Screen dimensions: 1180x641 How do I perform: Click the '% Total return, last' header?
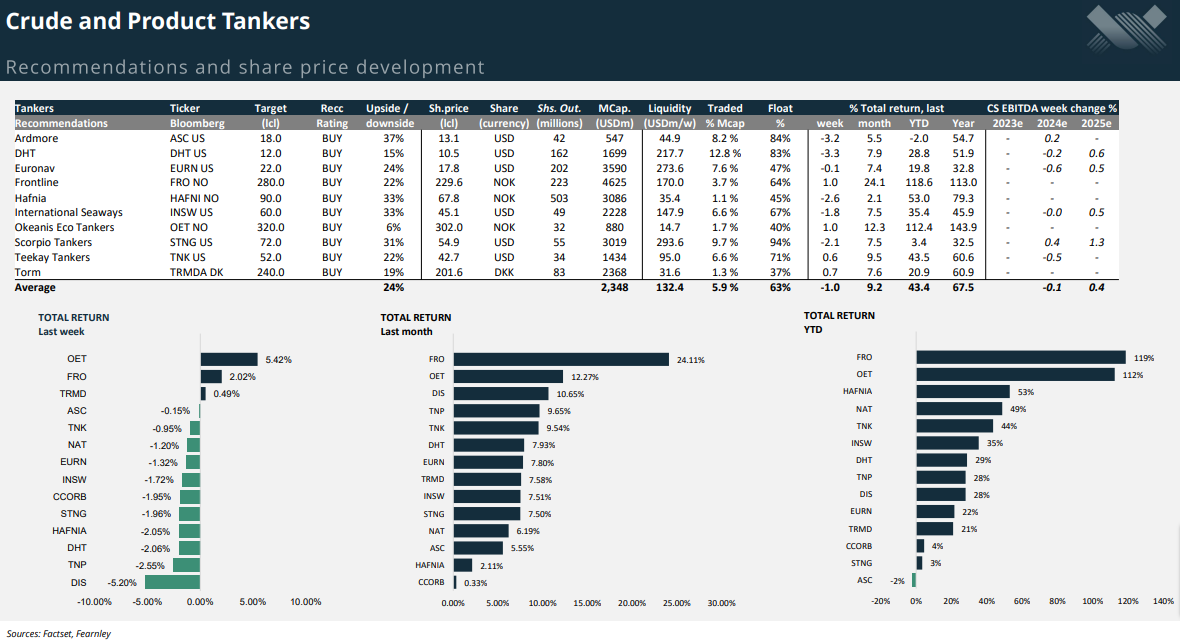point(896,108)
